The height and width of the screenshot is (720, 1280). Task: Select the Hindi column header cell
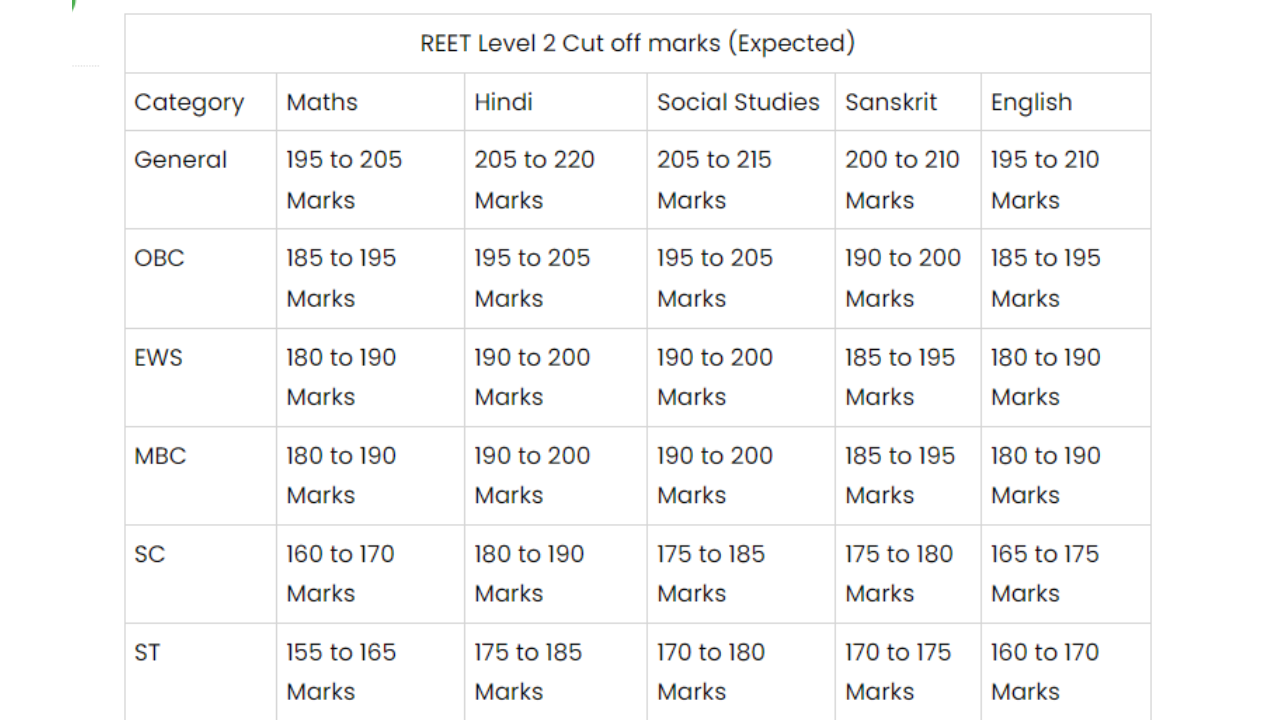503,102
